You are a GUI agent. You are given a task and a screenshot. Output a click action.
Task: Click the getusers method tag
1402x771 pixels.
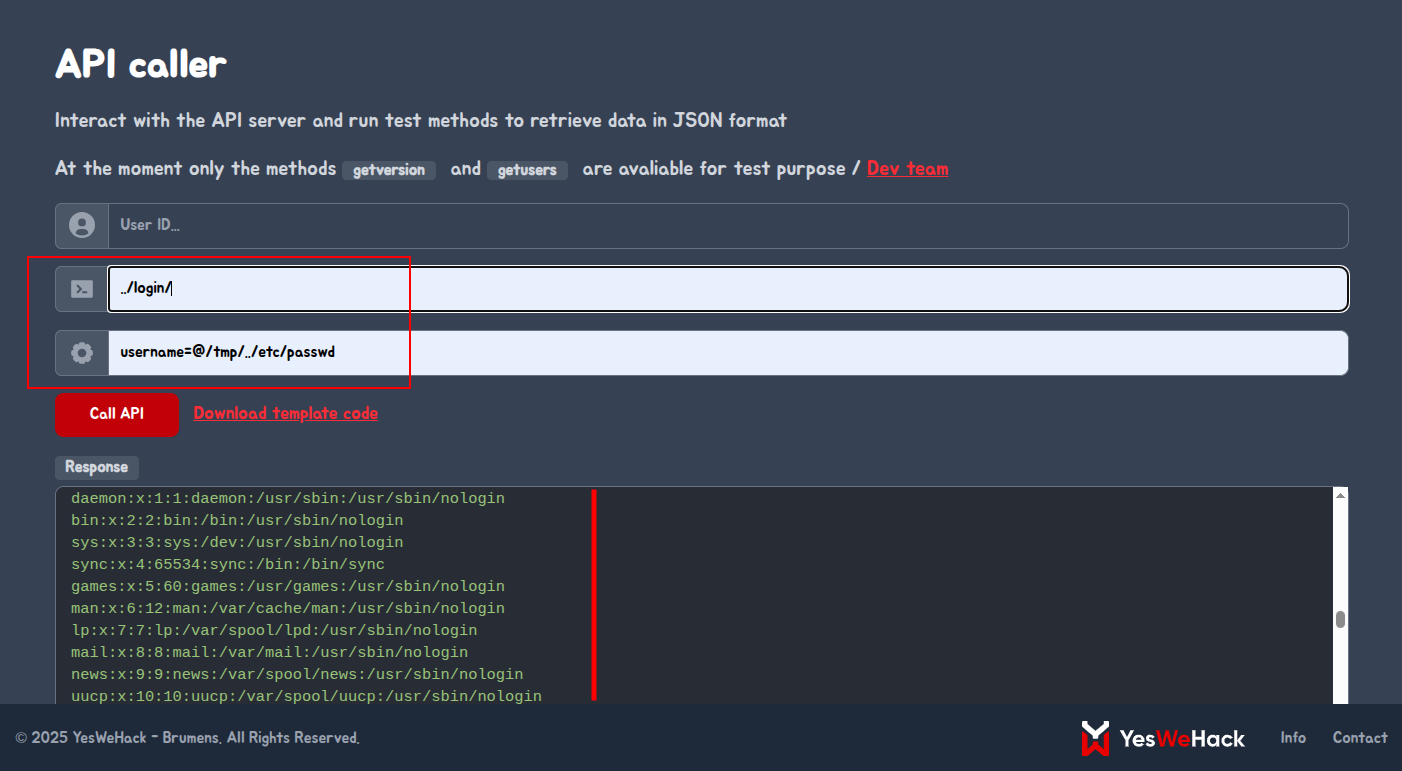527,170
